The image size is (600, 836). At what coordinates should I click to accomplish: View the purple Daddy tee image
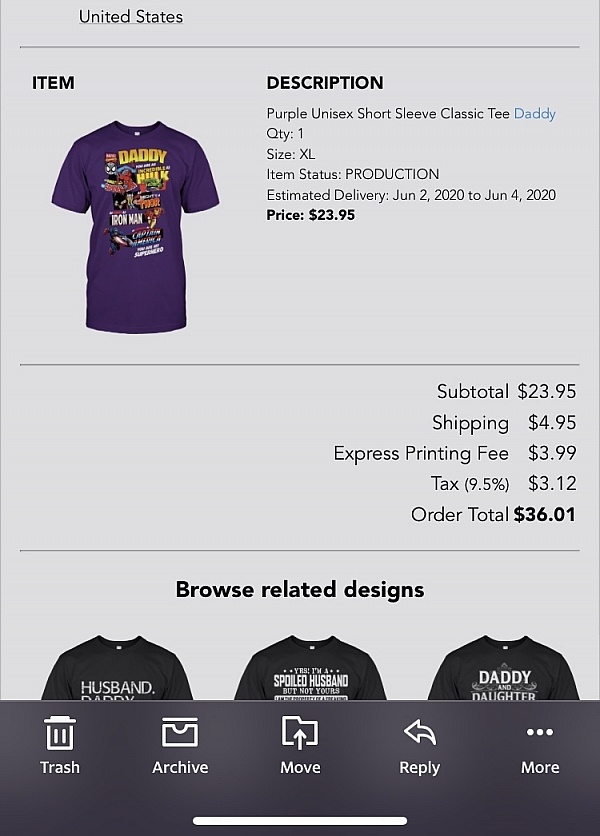tap(135, 227)
